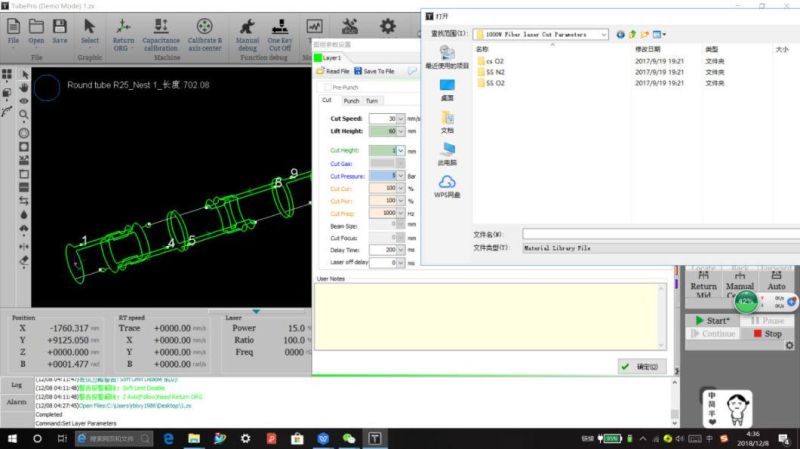
Task: Expand the Cut Pressure dropdown
Action: pyautogui.click(x=401, y=176)
